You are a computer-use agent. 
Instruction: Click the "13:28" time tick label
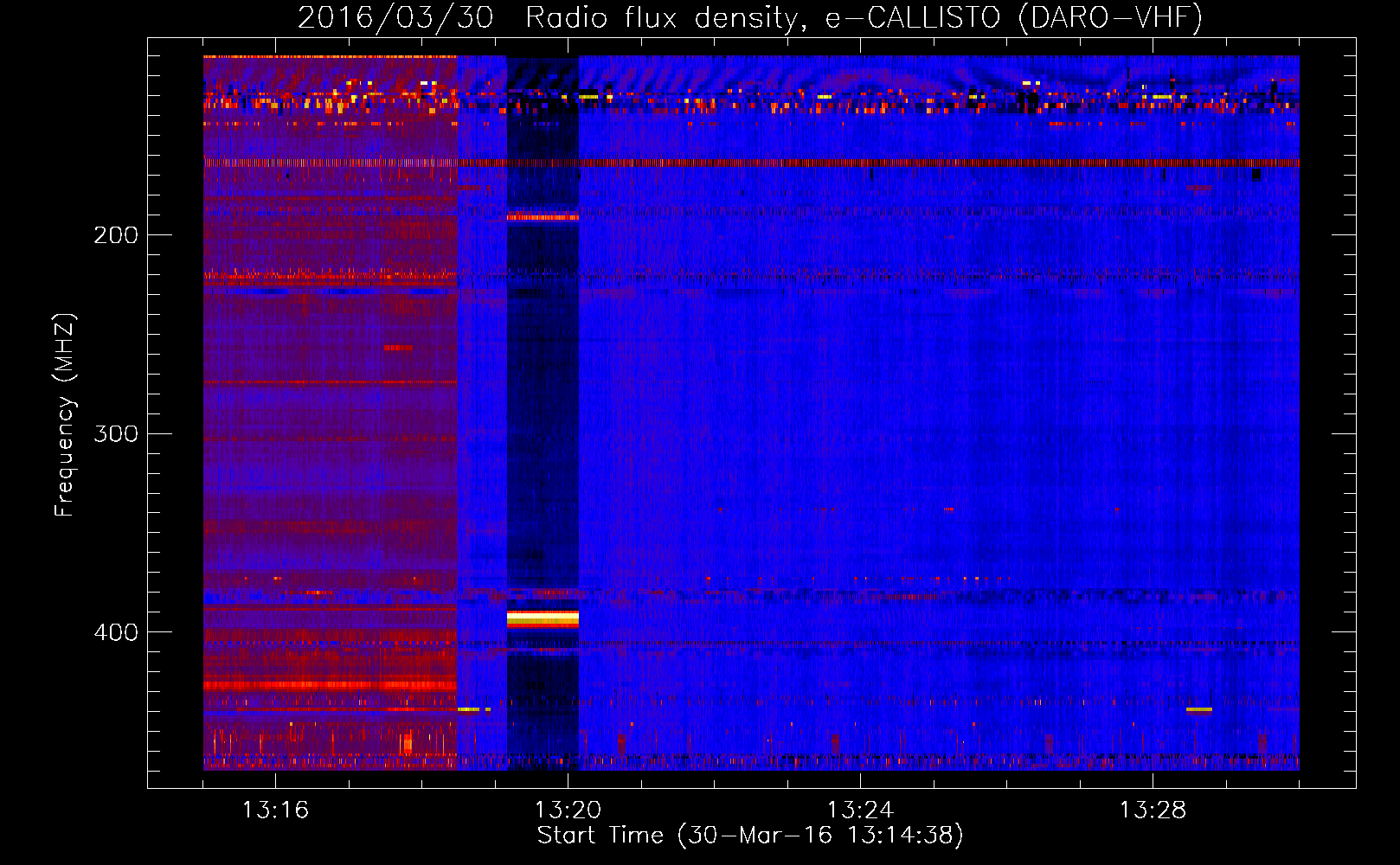(x=1153, y=811)
